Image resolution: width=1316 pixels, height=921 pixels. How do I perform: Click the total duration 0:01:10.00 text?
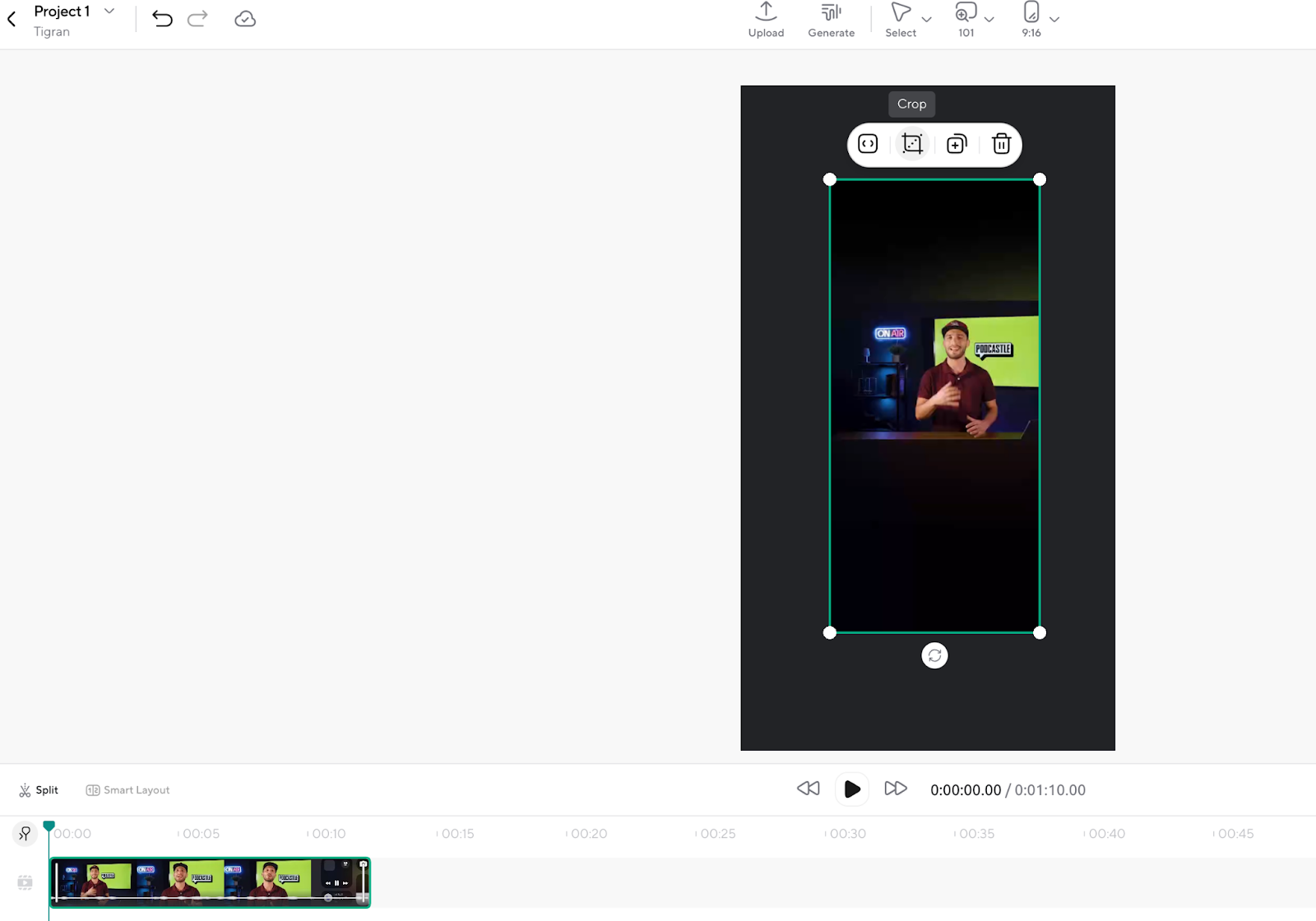click(x=1050, y=790)
